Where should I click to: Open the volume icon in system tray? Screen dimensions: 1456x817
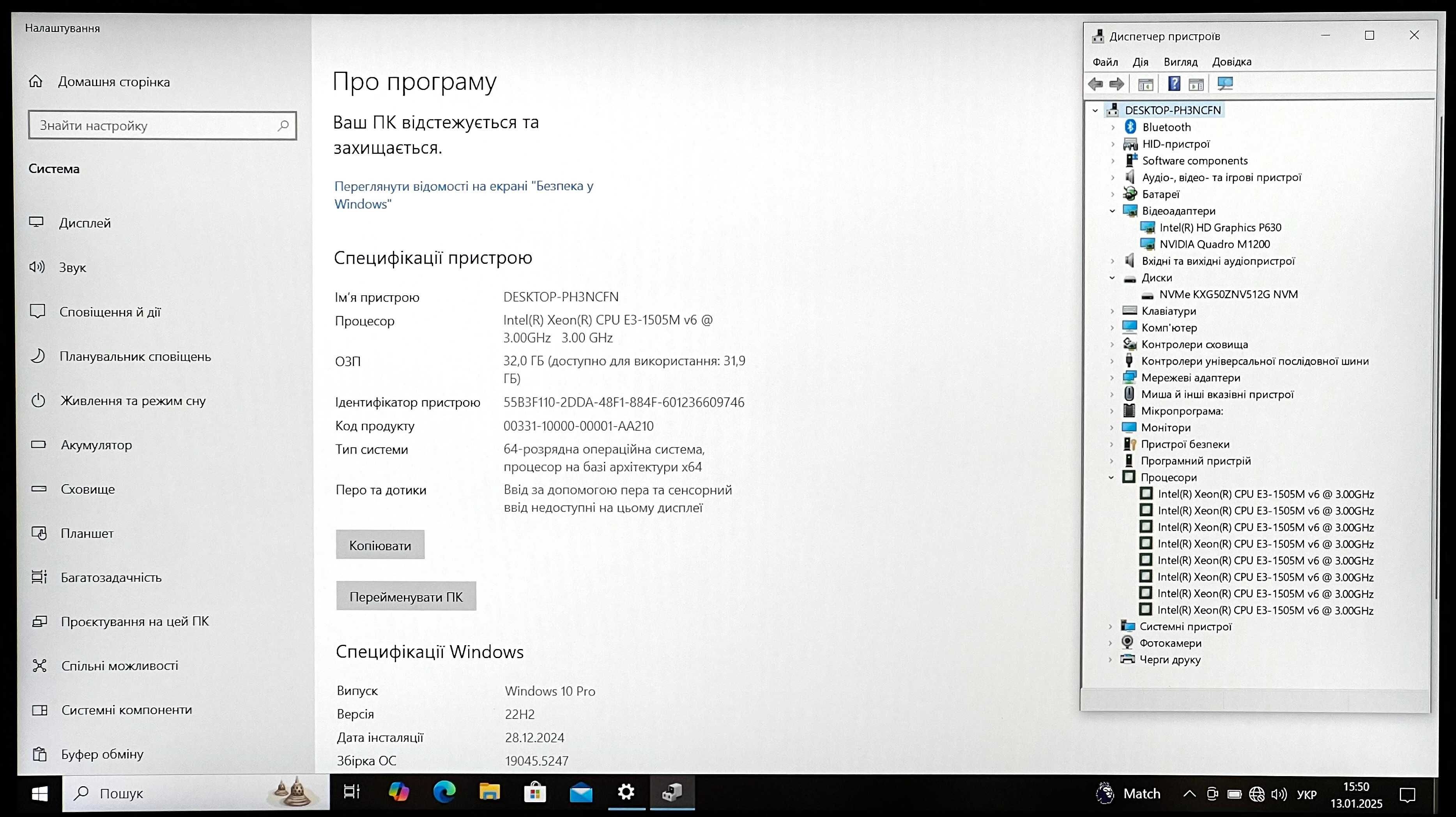pos(1279,794)
